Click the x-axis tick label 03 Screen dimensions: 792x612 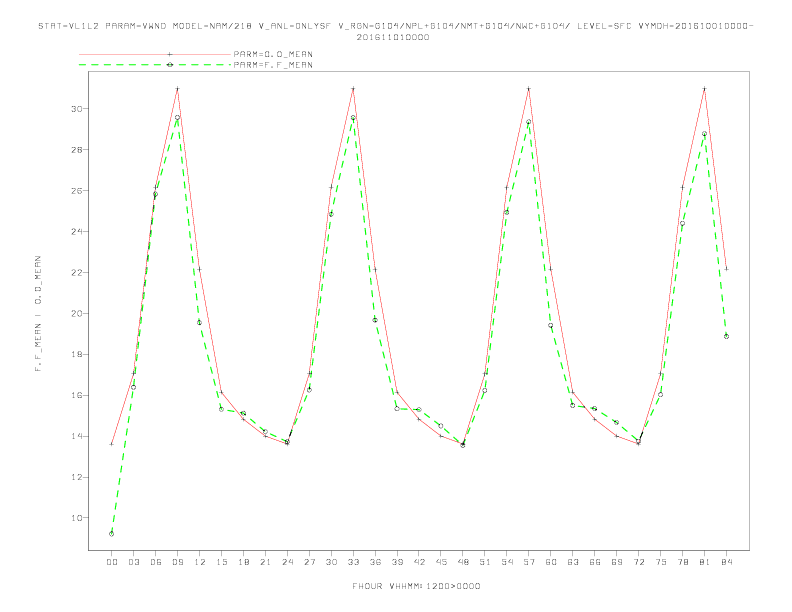click(133, 562)
